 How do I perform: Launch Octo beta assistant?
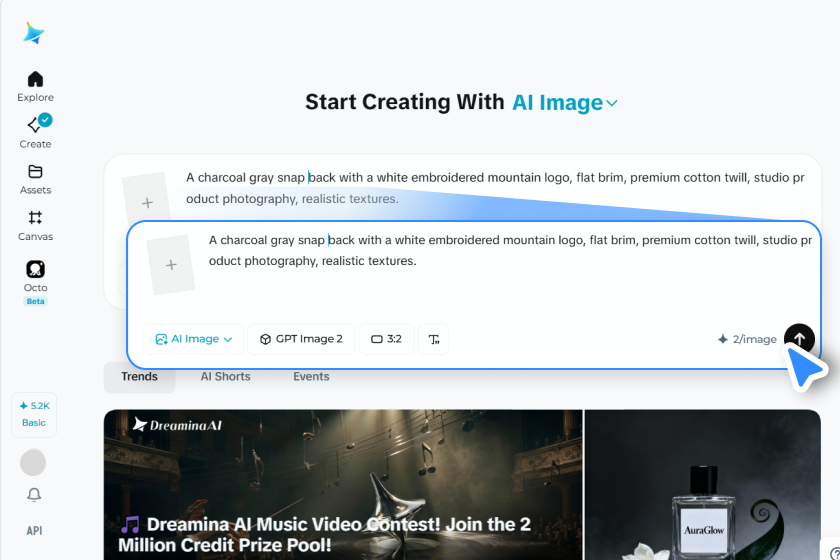[x=35, y=282]
